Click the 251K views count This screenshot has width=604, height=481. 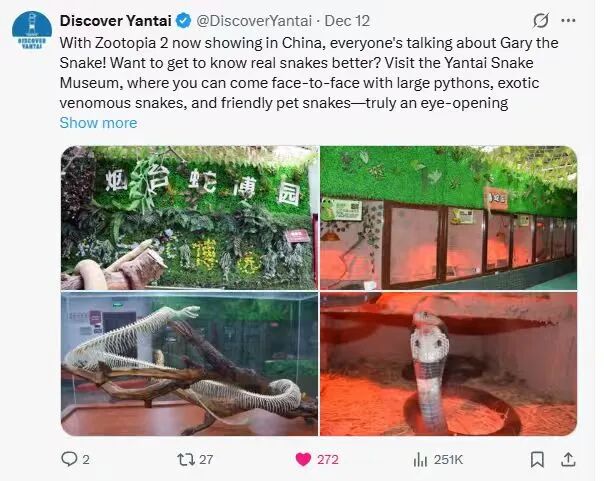point(448,459)
